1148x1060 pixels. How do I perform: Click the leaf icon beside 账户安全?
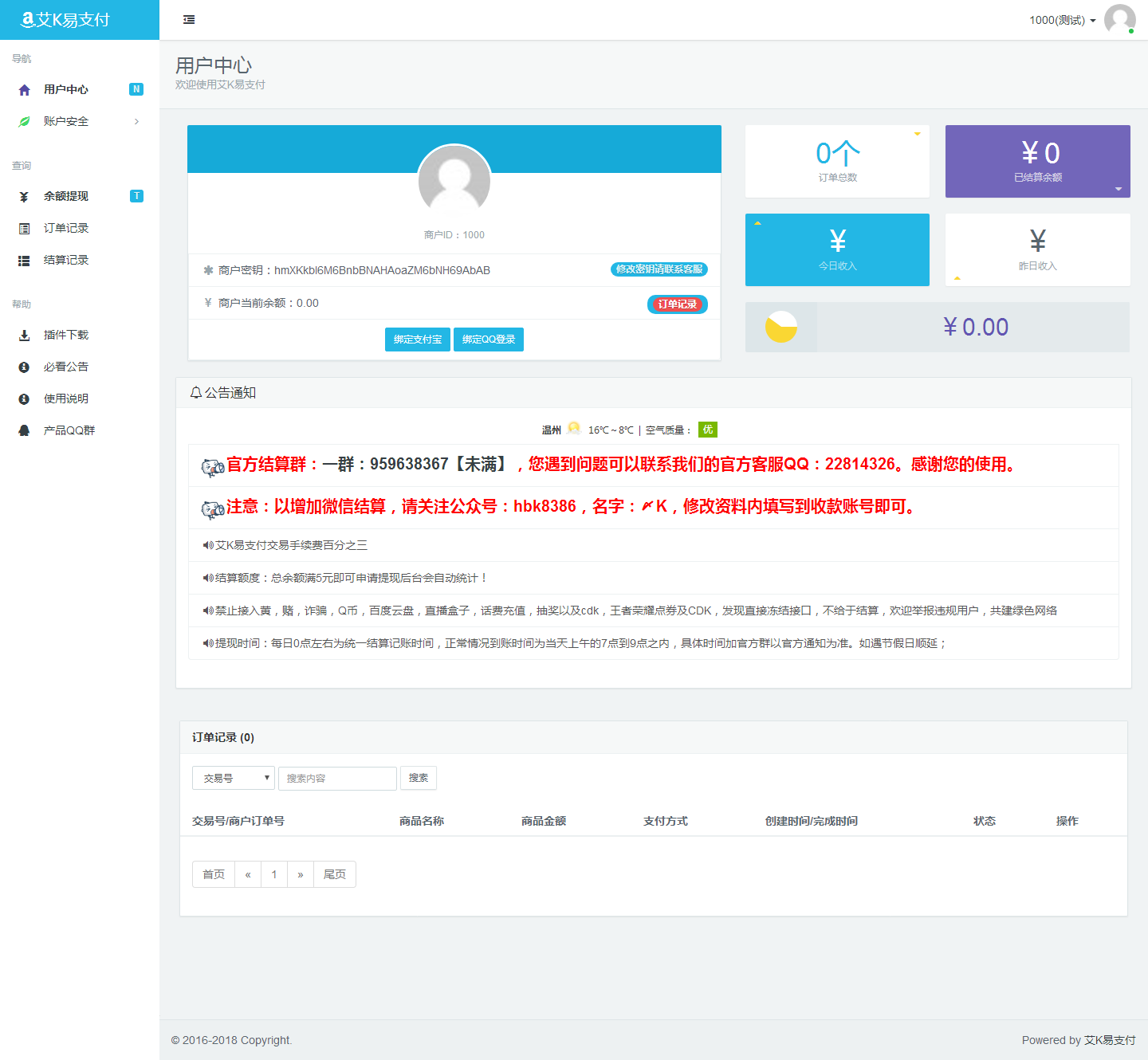[x=24, y=122]
